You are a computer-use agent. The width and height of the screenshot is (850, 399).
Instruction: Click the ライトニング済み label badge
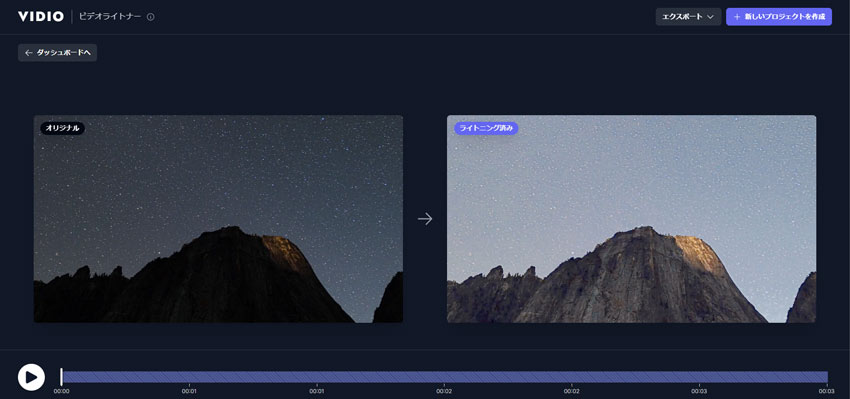pos(486,128)
